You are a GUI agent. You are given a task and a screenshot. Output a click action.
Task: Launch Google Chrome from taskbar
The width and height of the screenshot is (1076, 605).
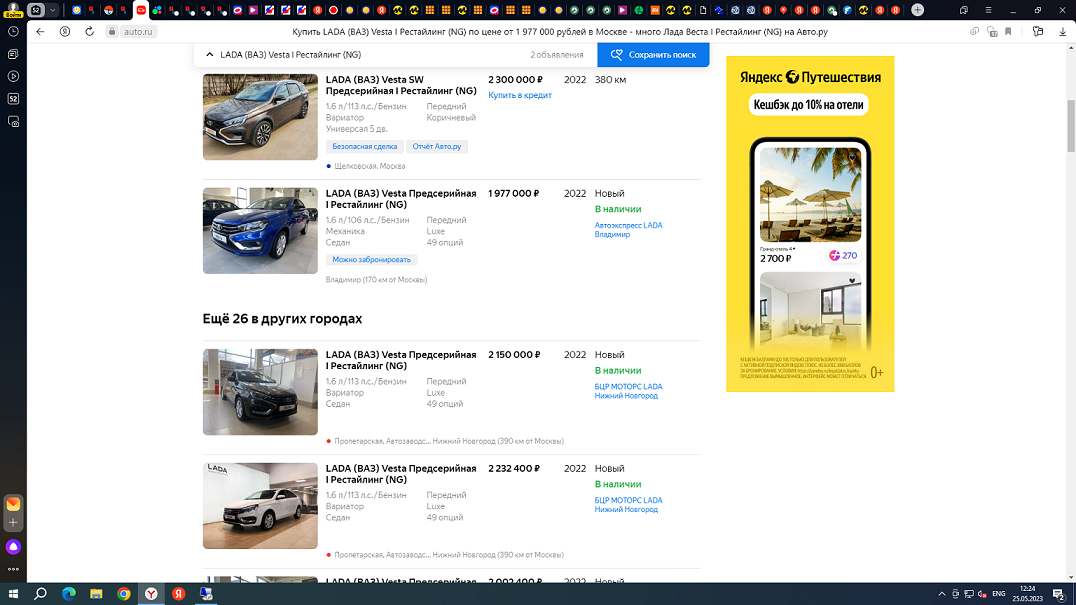124,594
